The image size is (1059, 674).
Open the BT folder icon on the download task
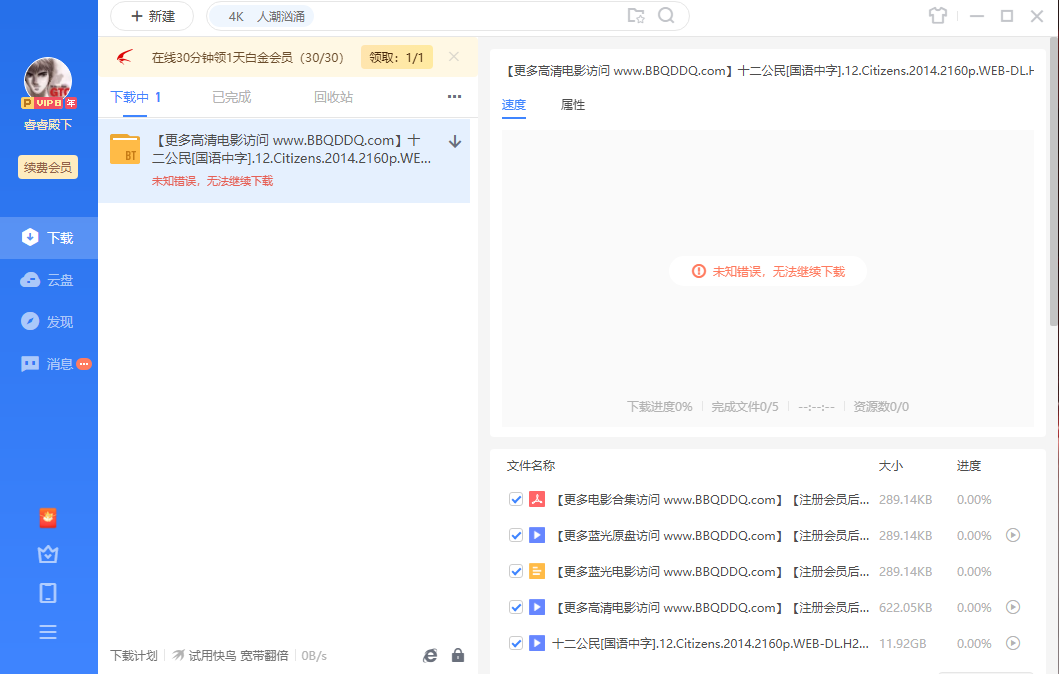click(123, 148)
